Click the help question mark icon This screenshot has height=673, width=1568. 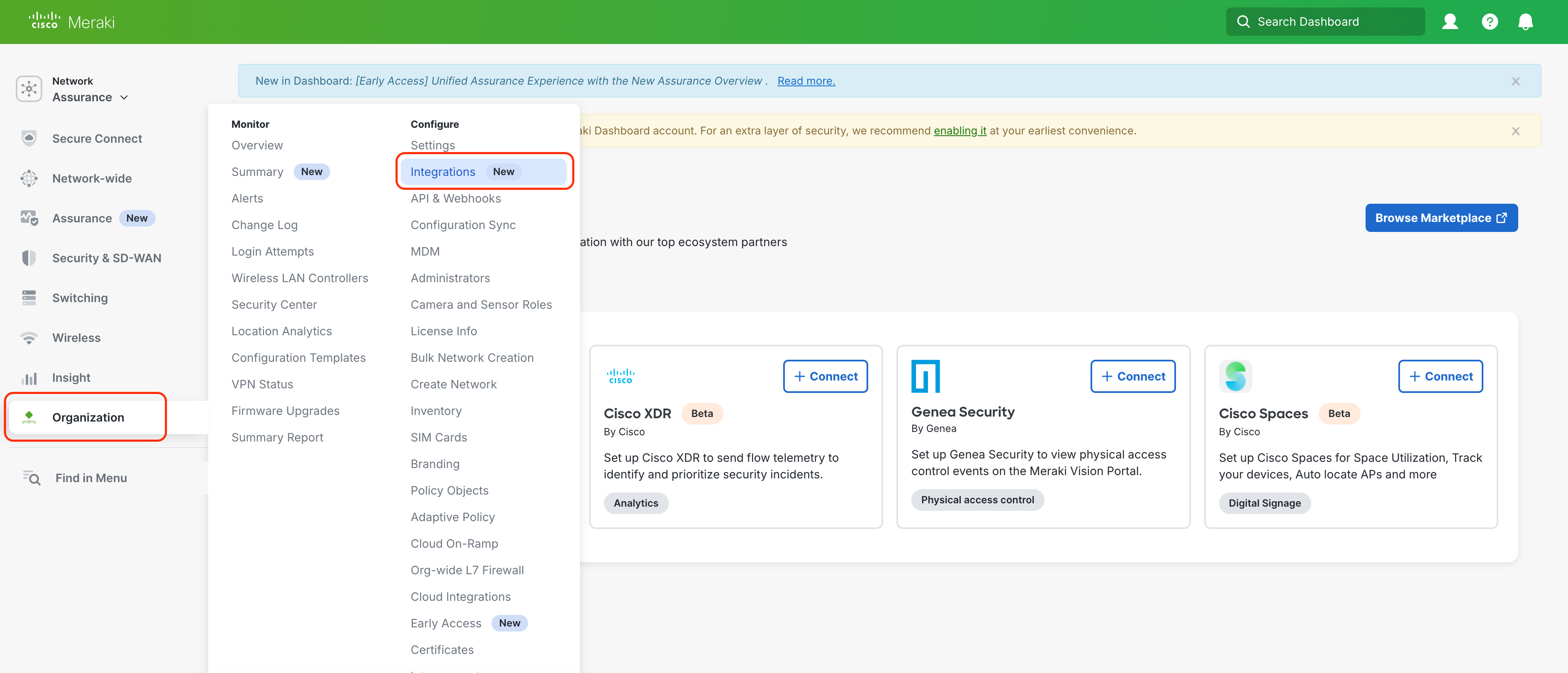pos(1490,22)
